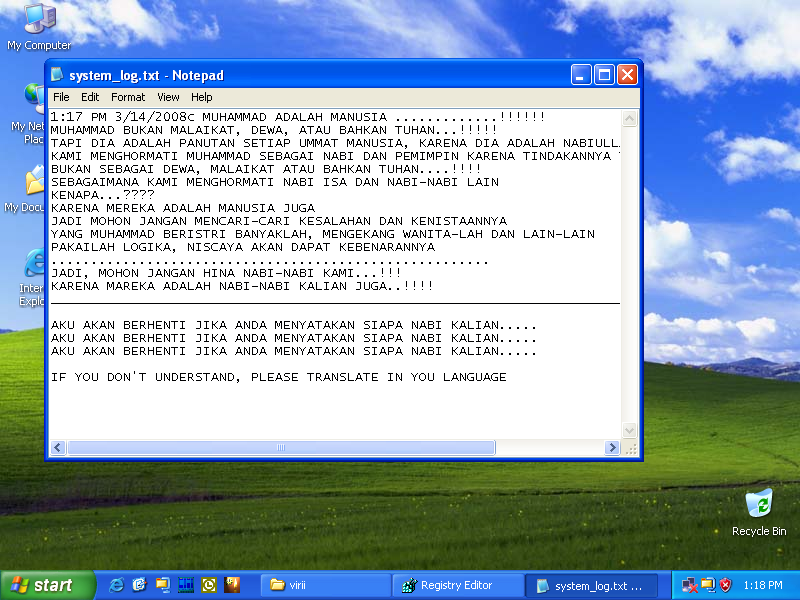Image resolution: width=800 pixels, height=600 pixels.
Task: Click the vertical scrollbar up arrow
Action: (x=630, y=119)
